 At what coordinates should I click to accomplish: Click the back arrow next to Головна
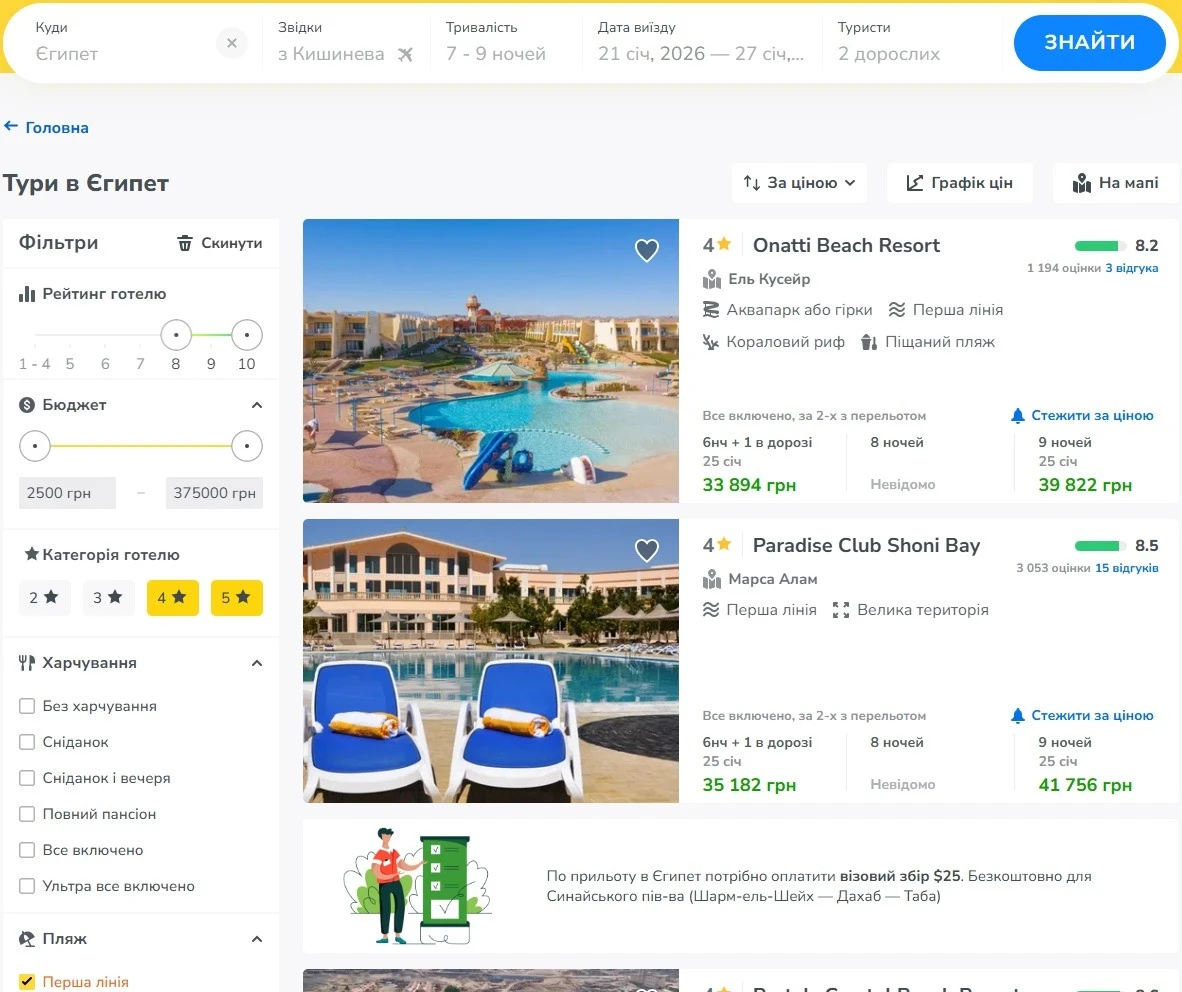11,127
